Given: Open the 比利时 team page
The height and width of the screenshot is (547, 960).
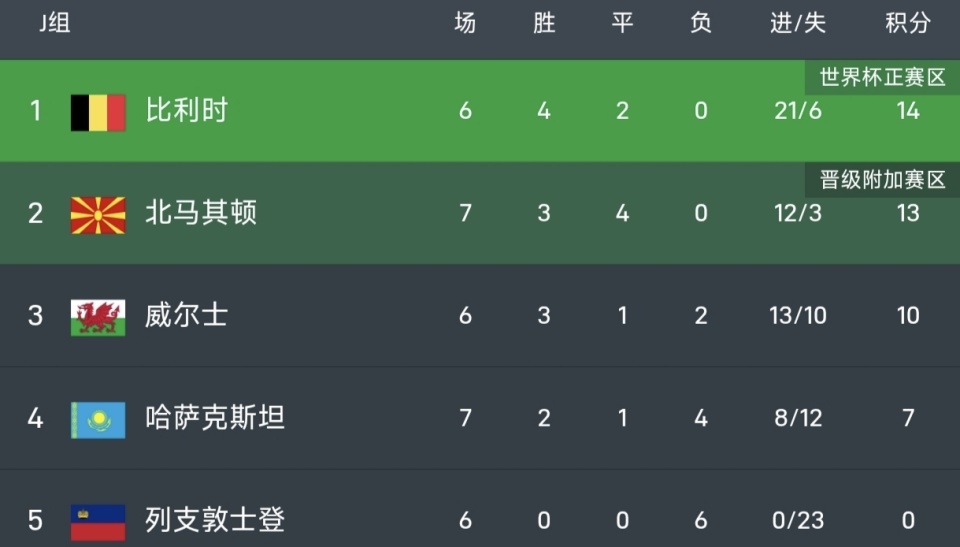Looking at the screenshot, I should (187, 111).
